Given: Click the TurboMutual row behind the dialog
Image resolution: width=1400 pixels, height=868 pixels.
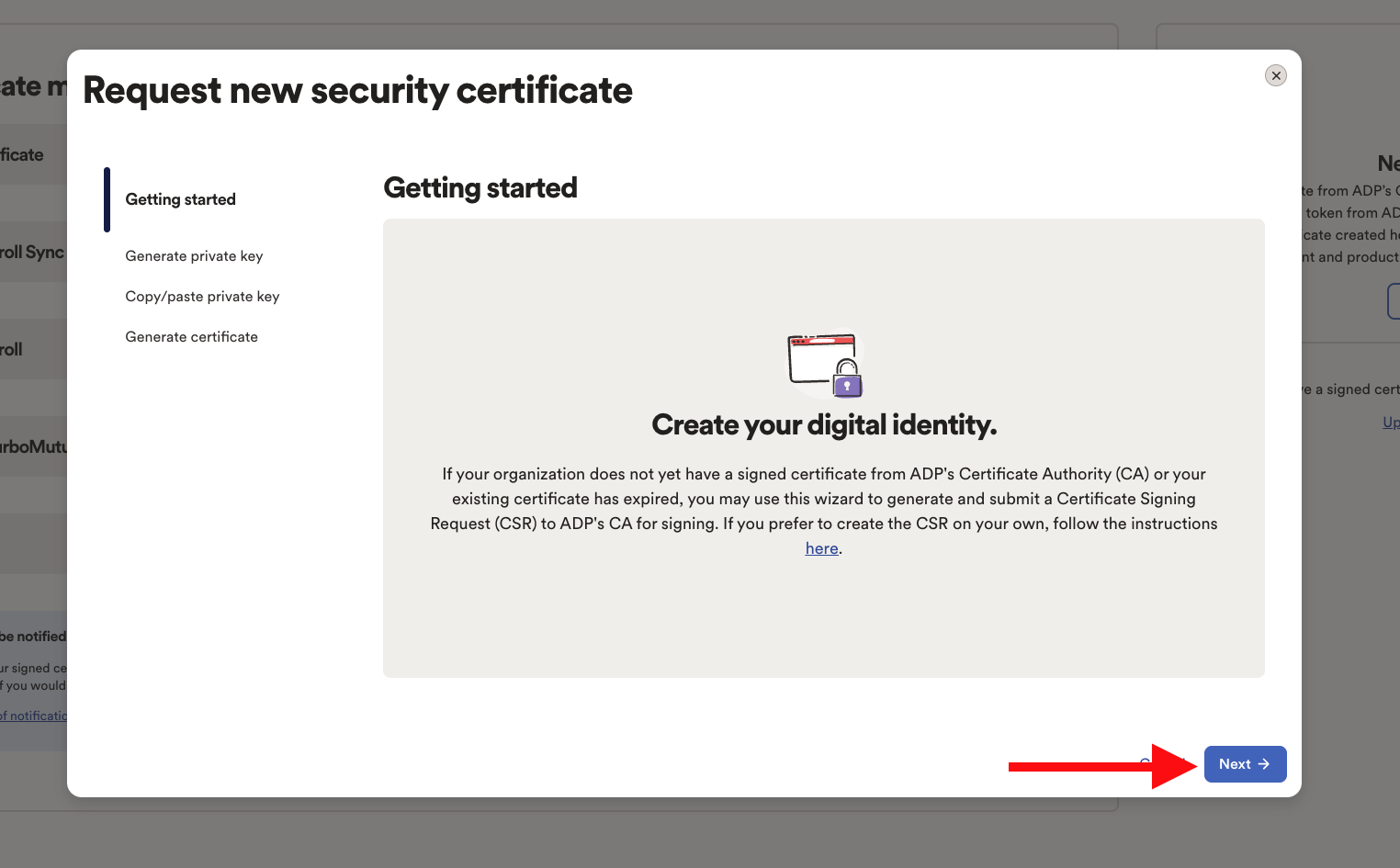Looking at the screenshot, I should click(x=34, y=446).
